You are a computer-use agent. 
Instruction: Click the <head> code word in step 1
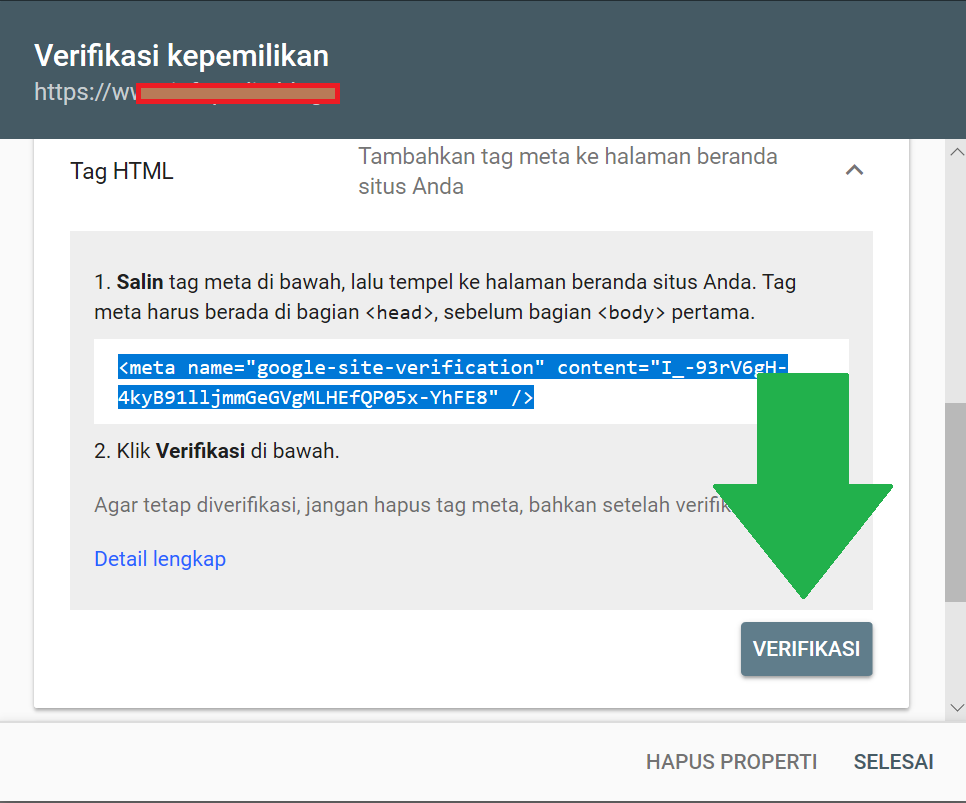399,313
